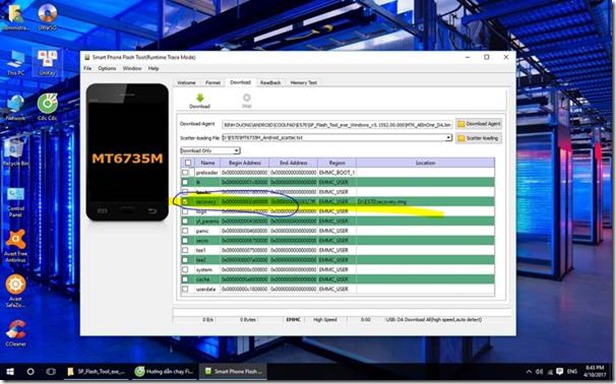The image size is (616, 384).
Task: Uncheck the recovery partition checkbox
Action: pyautogui.click(x=185, y=202)
